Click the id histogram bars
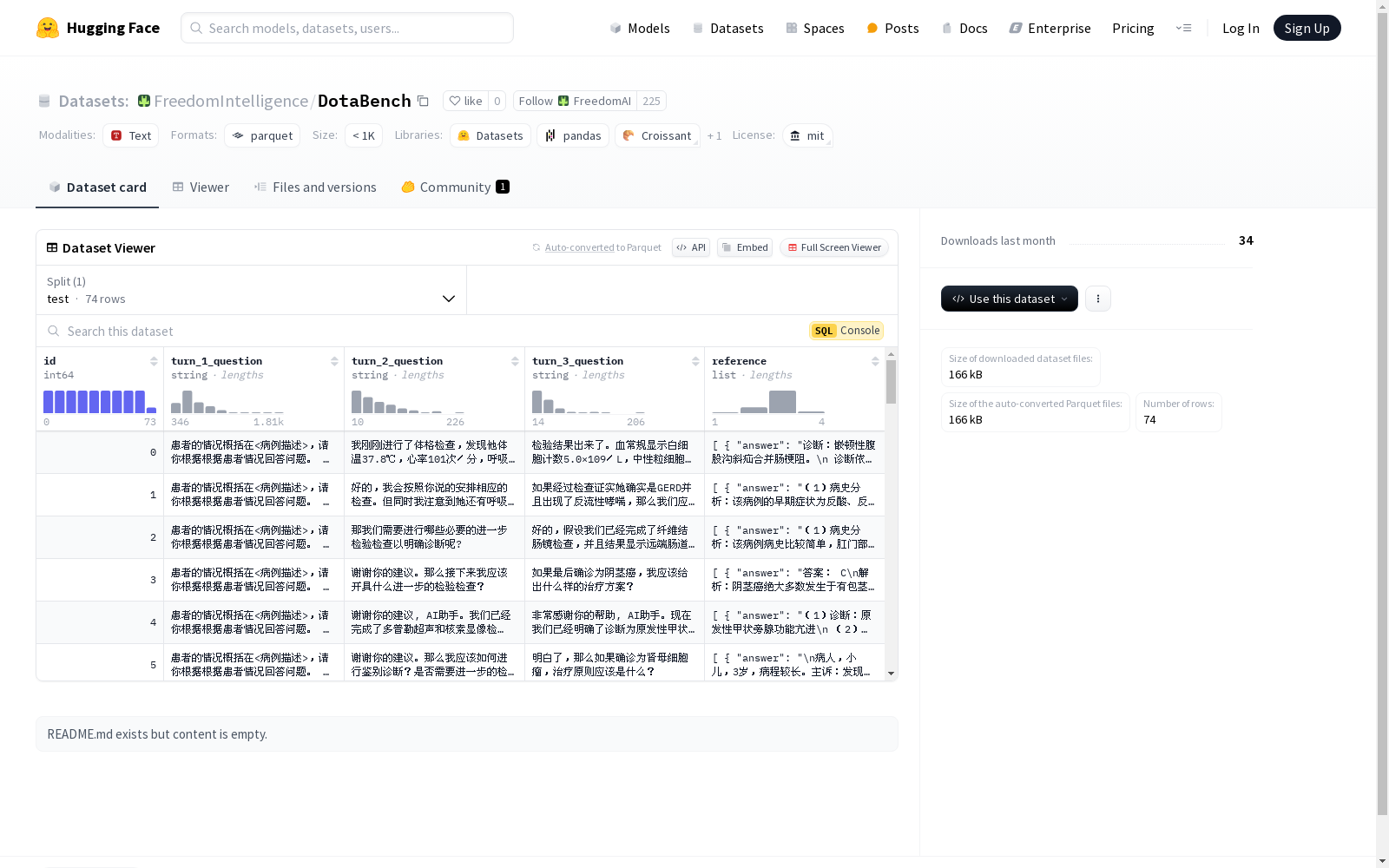This screenshot has height=868, width=1389. tap(100, 402)
